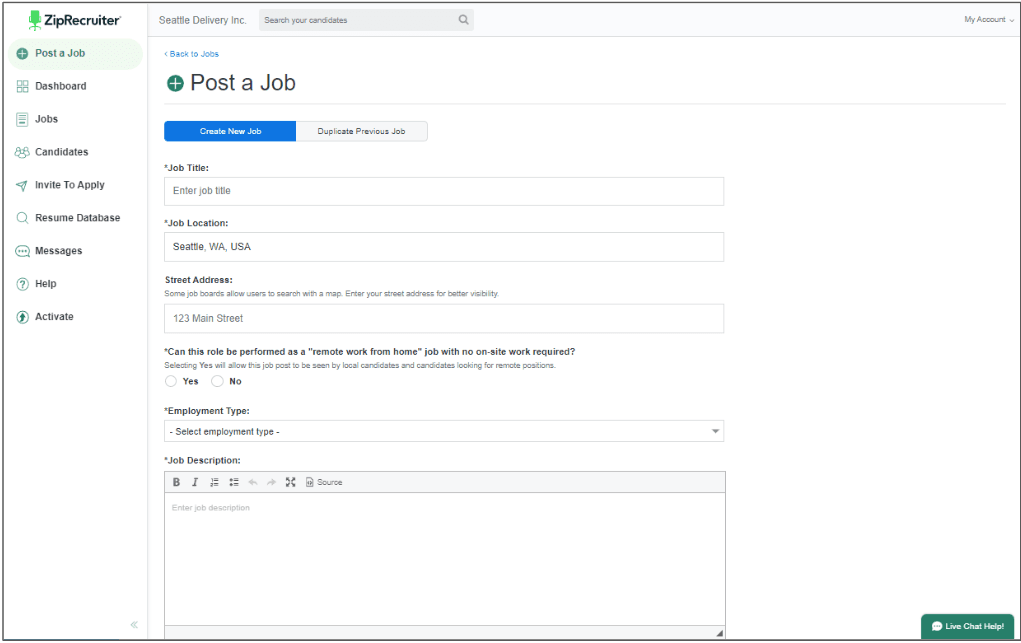Click the ZipRecruiter logo
The image size is (1021, 643).
click(75, 19)
